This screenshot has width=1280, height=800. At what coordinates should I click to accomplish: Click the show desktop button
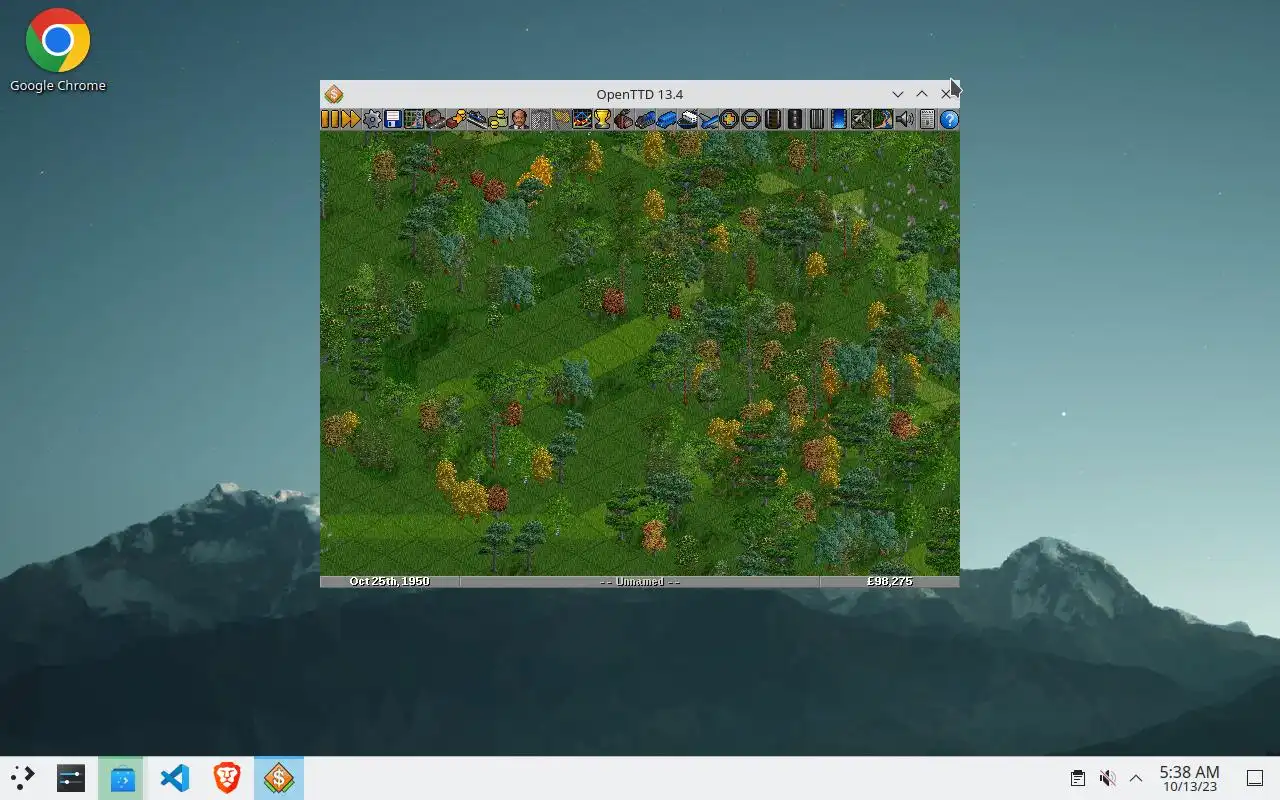tap(1254, 778)
